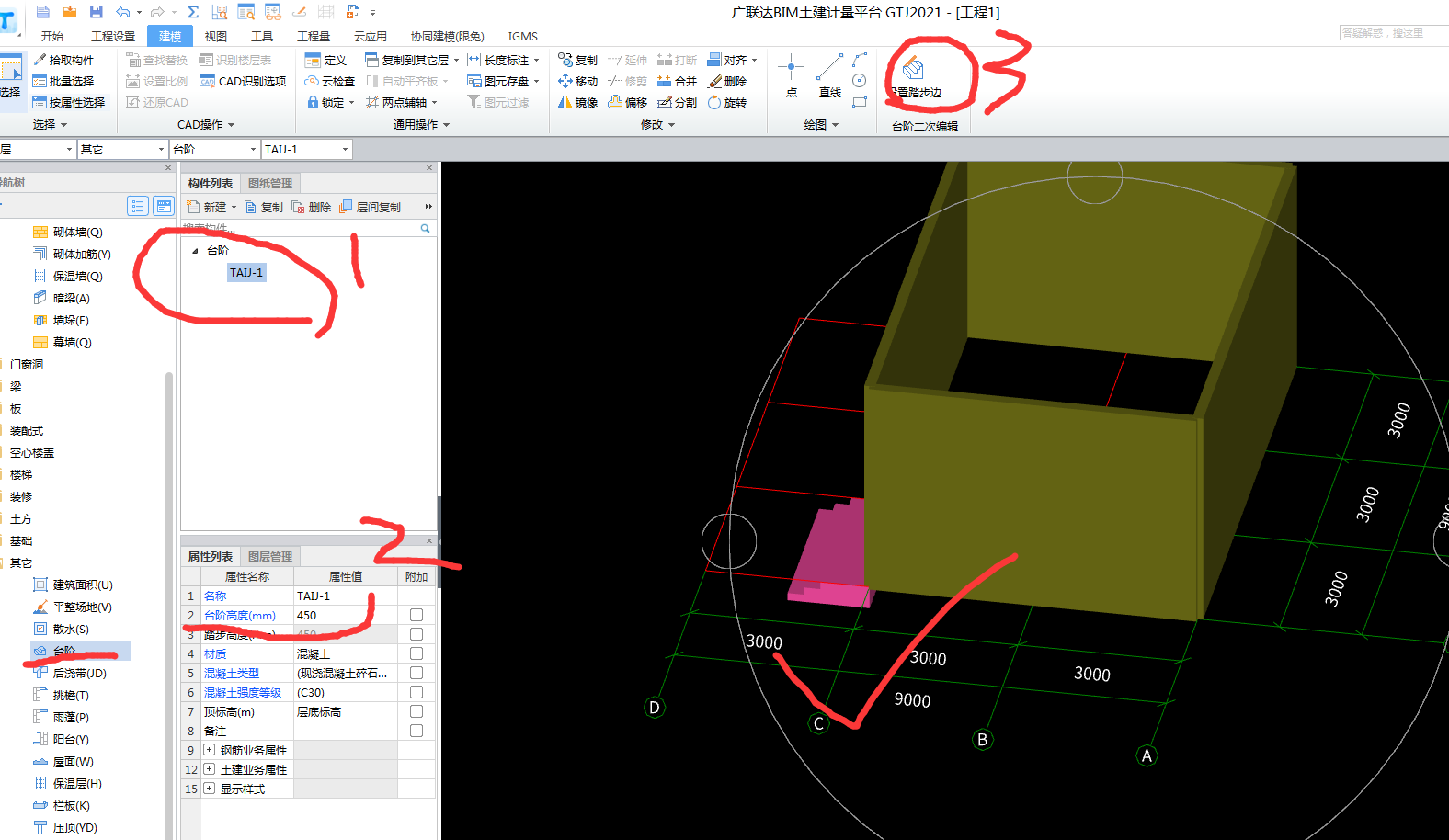1449x840 pixels.
Task: Select 建筑面积(U) in navigation tree
Action: (83, 585)
